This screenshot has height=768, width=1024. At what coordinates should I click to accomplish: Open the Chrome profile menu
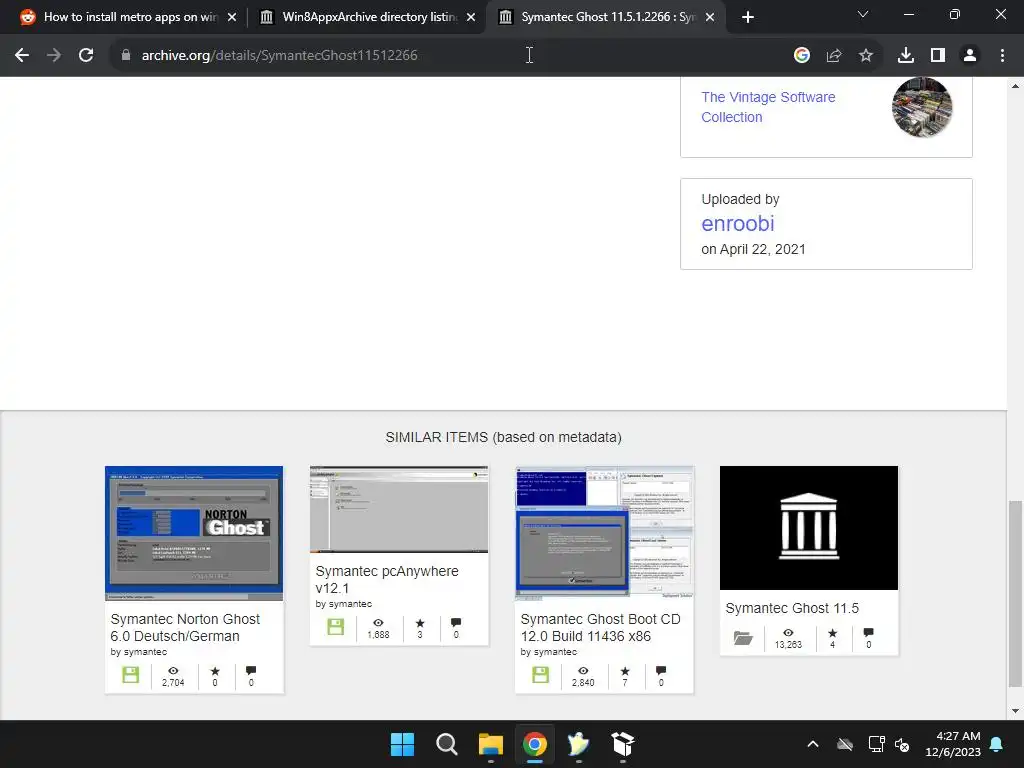970,56
